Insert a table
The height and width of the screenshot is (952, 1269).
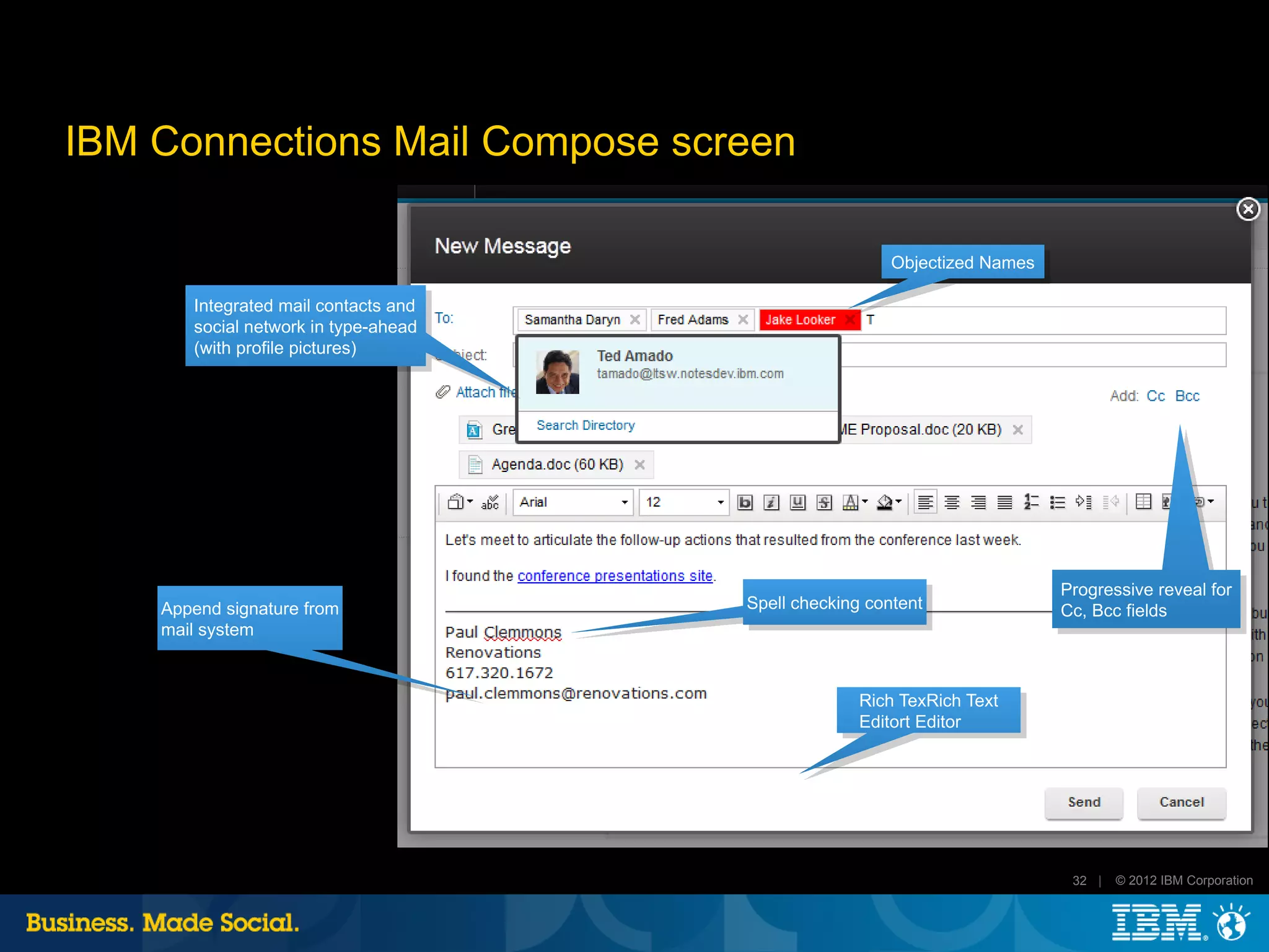[1144, 502]
